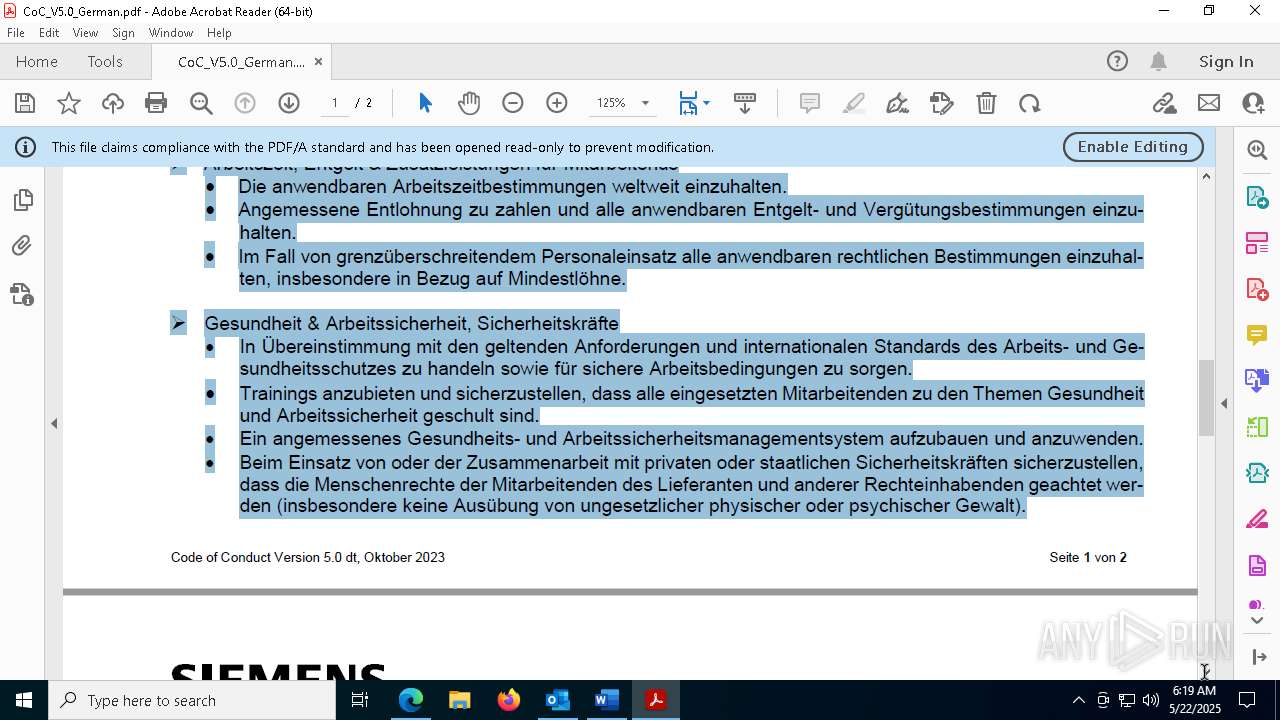Go to the previous page arrow

coord(245,103)
